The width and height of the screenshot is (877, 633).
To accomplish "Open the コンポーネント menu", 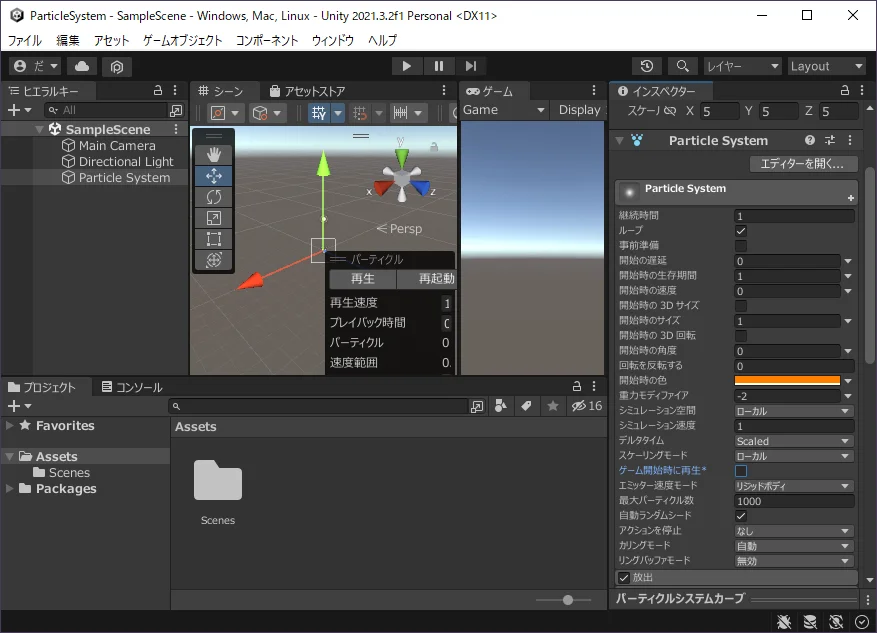I will 267,40.
